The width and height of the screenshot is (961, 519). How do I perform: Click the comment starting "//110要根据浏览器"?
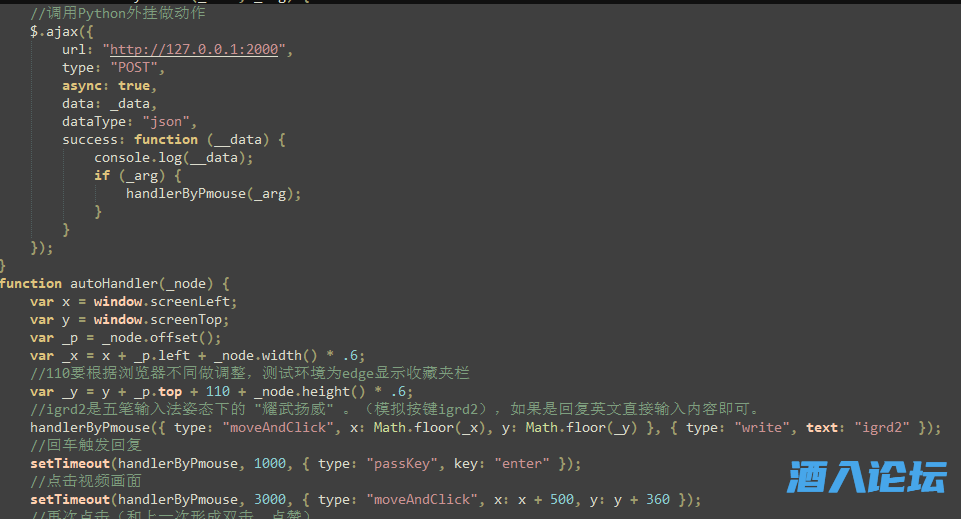[x=250, y=373]
